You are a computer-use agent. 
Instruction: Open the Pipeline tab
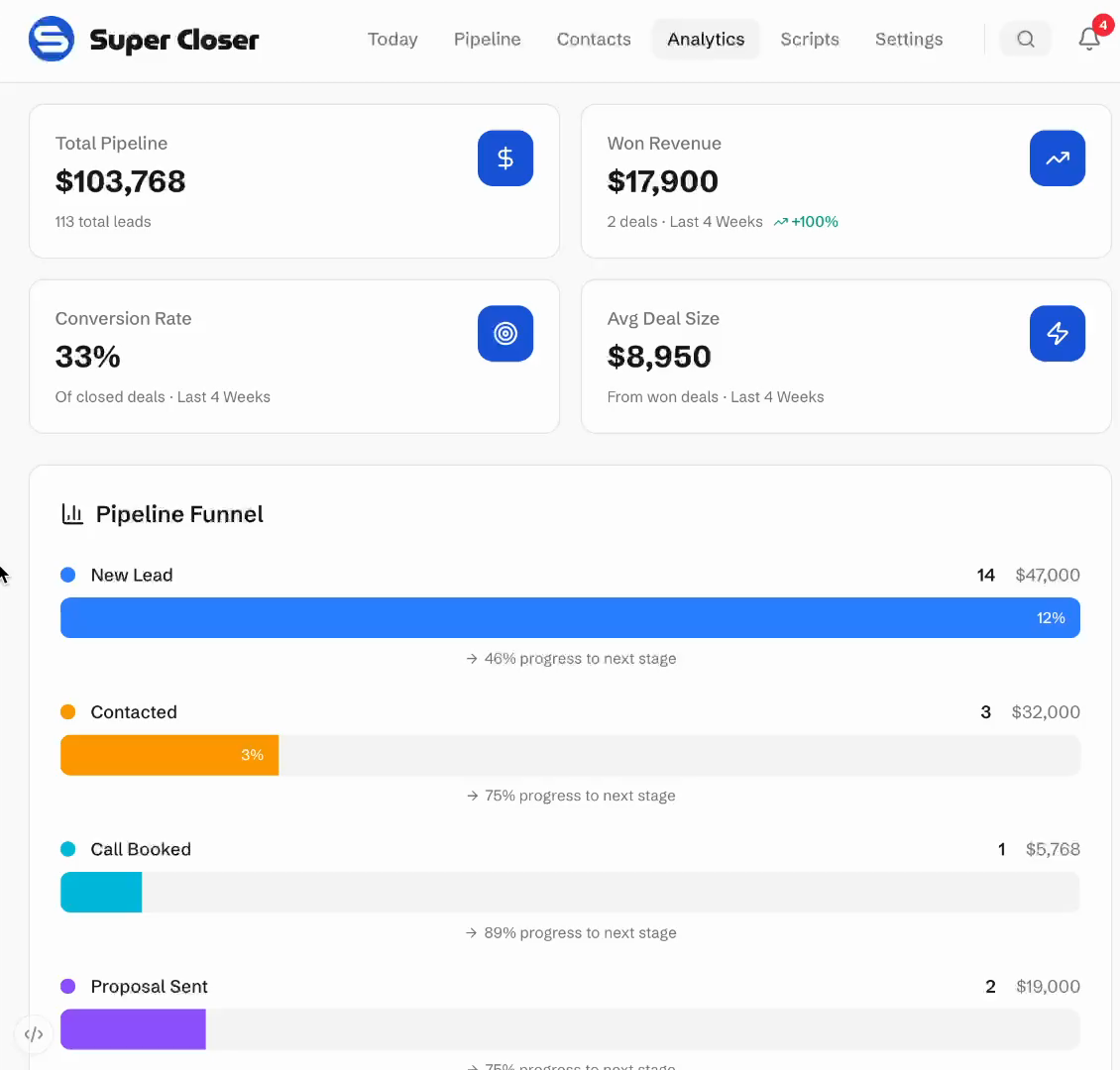coord(487,40)
